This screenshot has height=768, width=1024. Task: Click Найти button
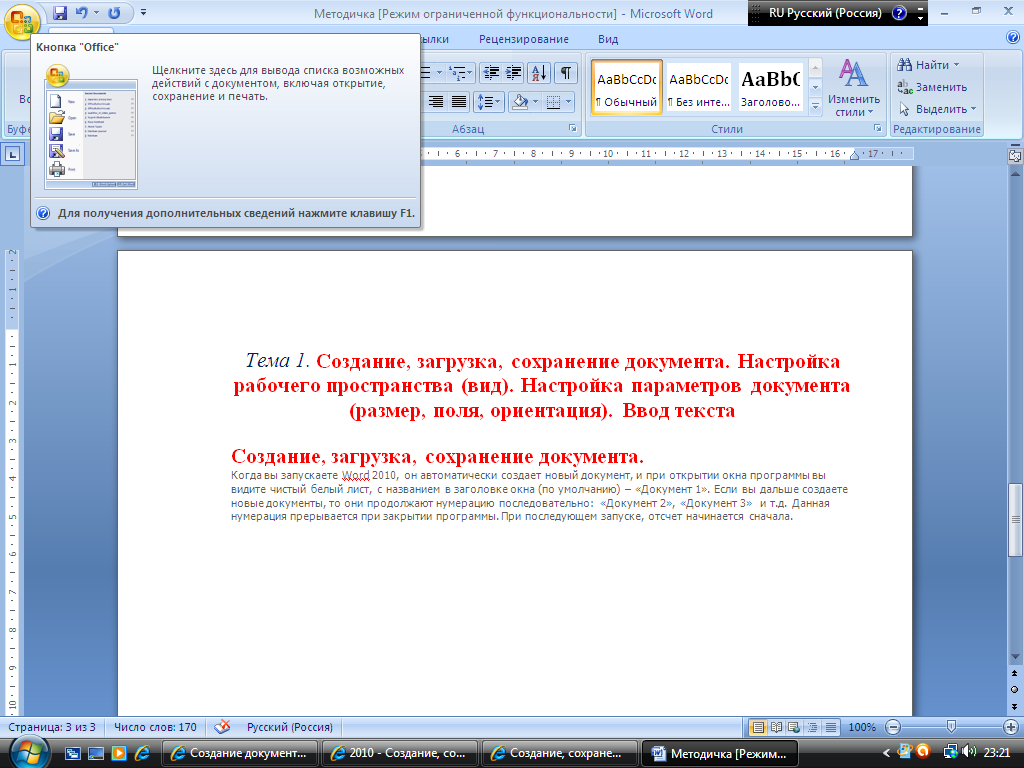pyautogui.click(x=928, y=65)
